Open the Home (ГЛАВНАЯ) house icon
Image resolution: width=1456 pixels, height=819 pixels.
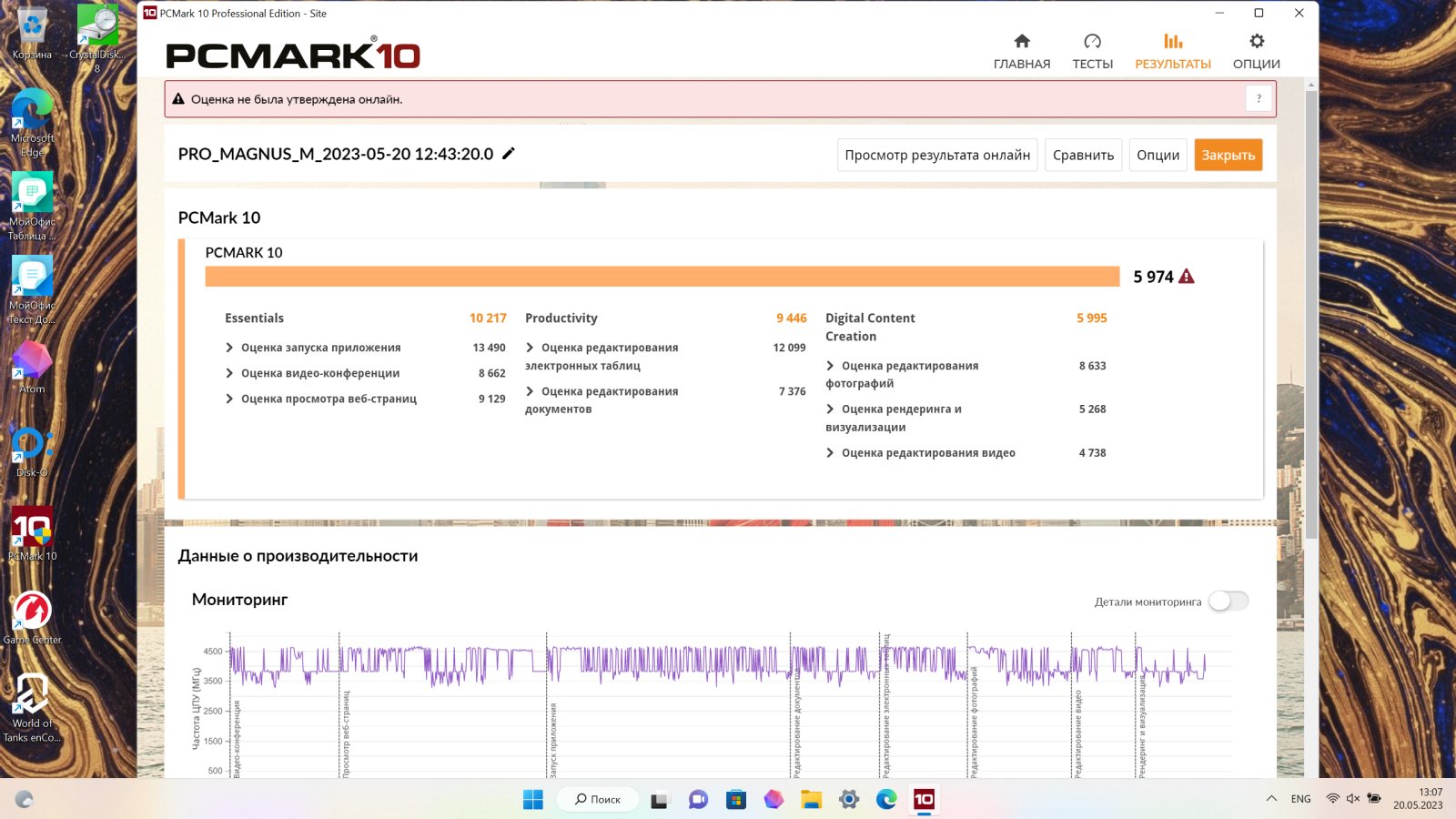point(1022,42)
